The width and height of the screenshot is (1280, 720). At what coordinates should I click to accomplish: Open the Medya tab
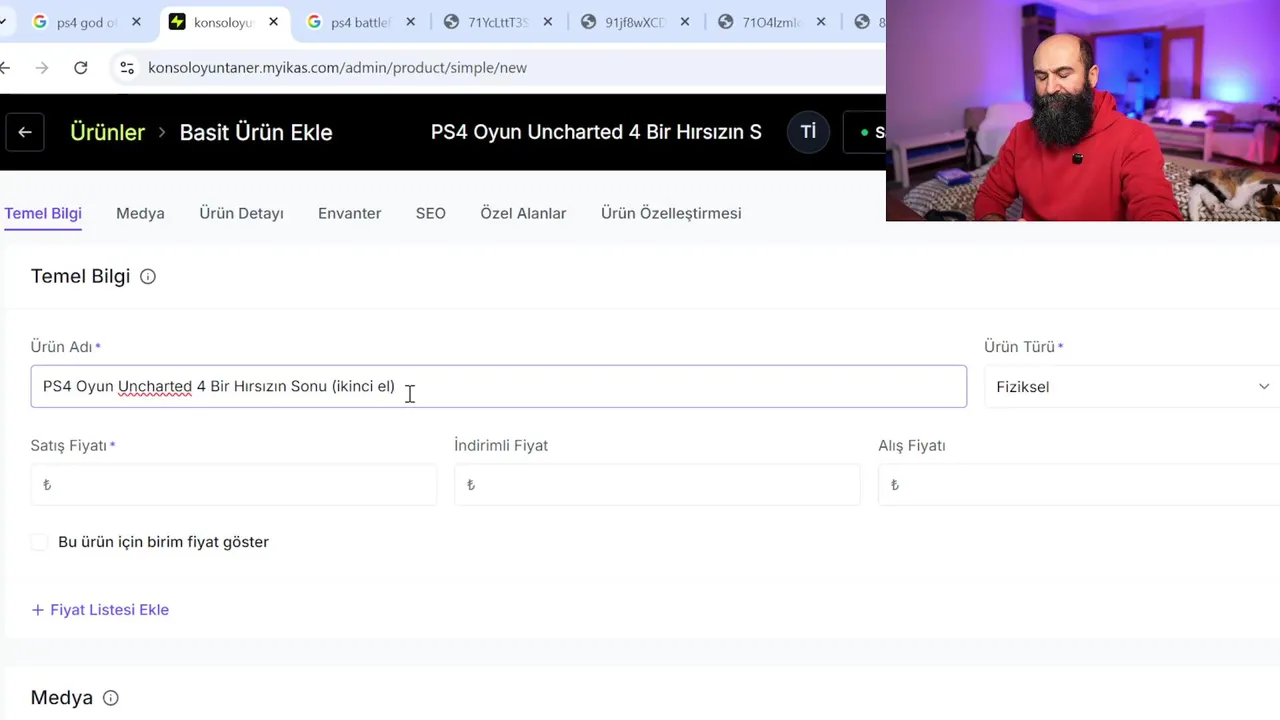tap(140, 213)
